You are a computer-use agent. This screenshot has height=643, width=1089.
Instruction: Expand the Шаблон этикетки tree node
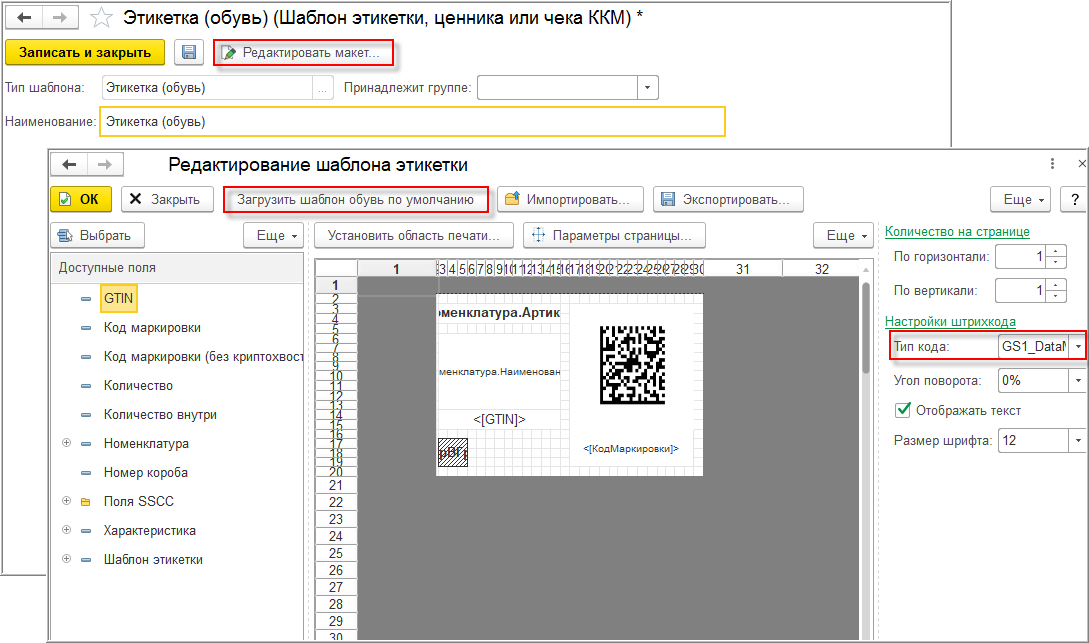67,559
